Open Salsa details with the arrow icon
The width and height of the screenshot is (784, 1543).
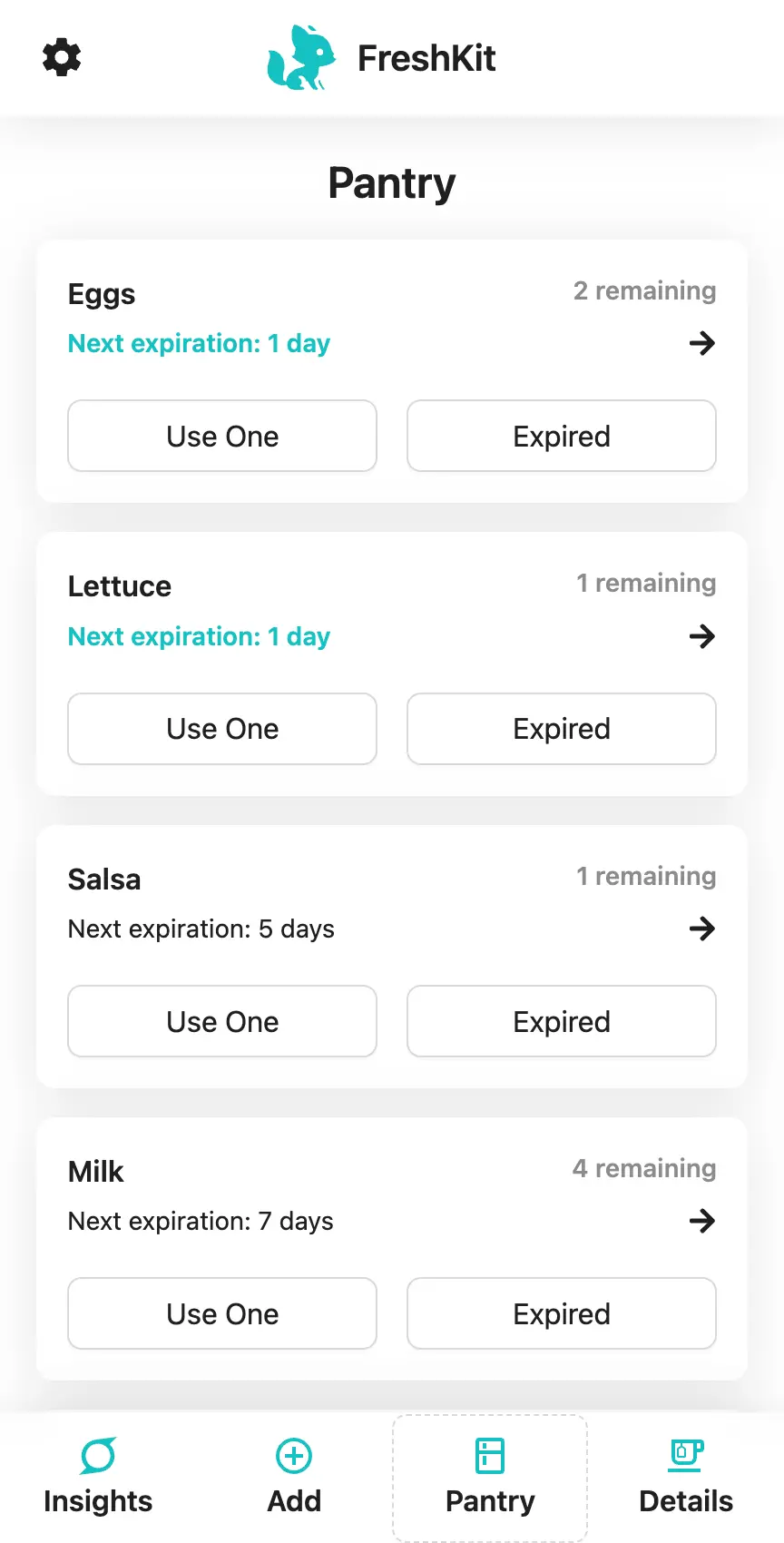coord(701,929)
